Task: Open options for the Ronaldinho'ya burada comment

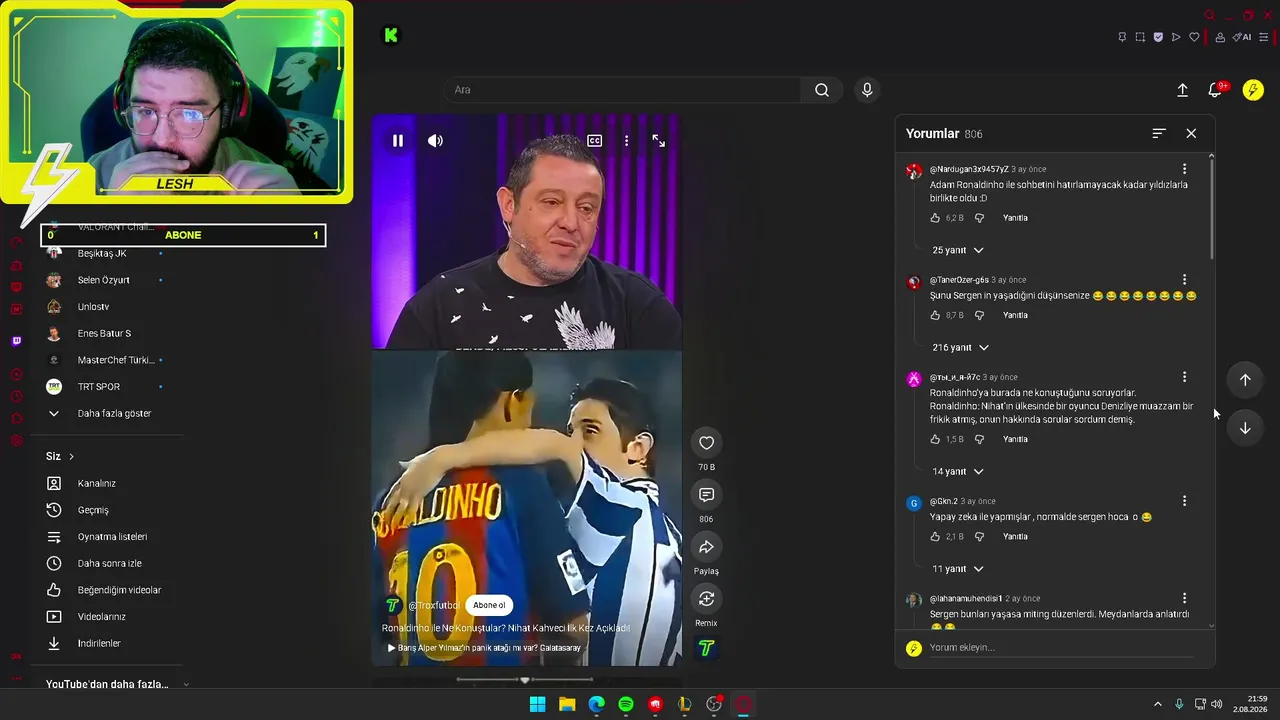Action: click(1184, 377)
